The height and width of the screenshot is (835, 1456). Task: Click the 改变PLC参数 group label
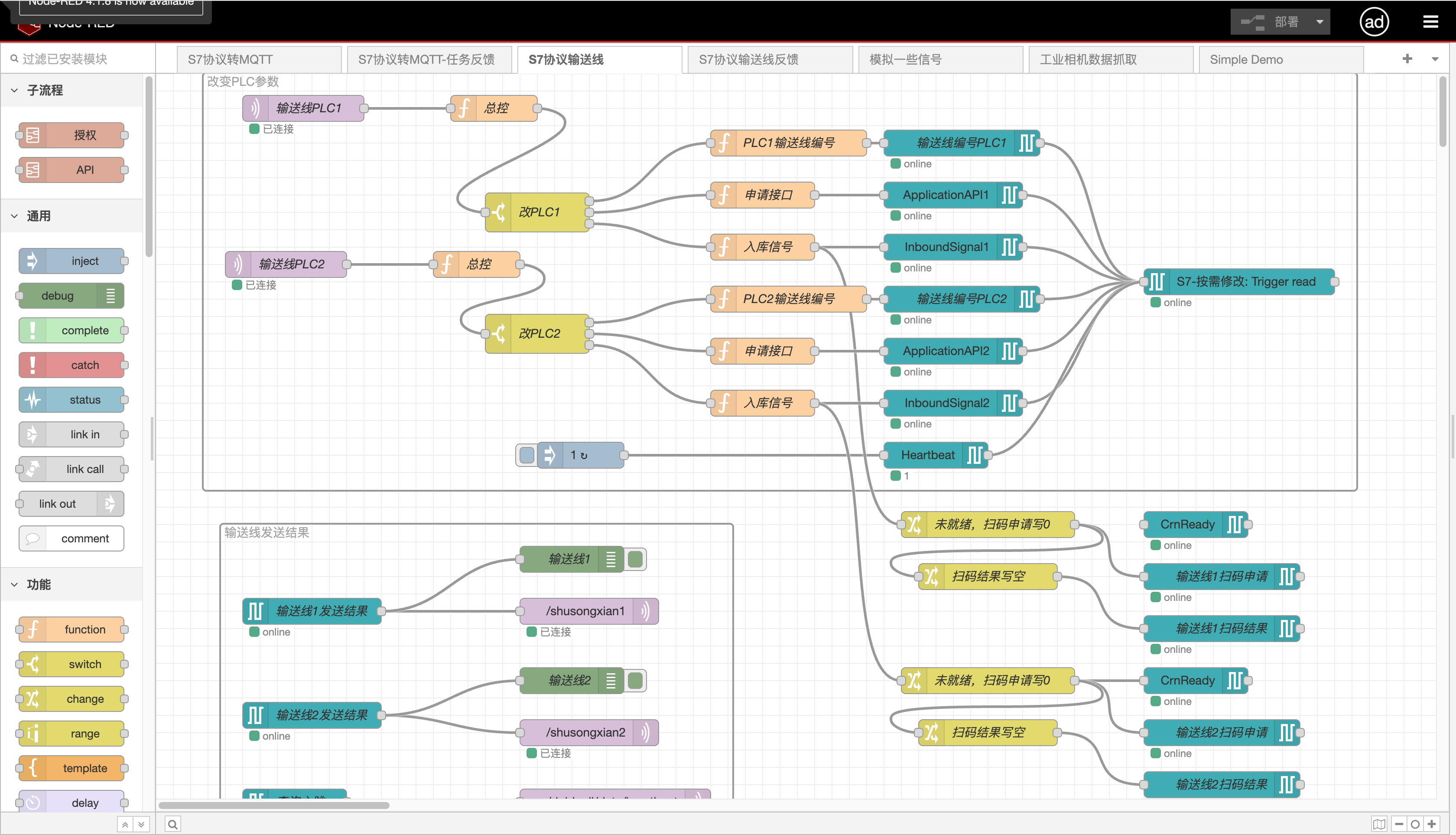point(243,82)
